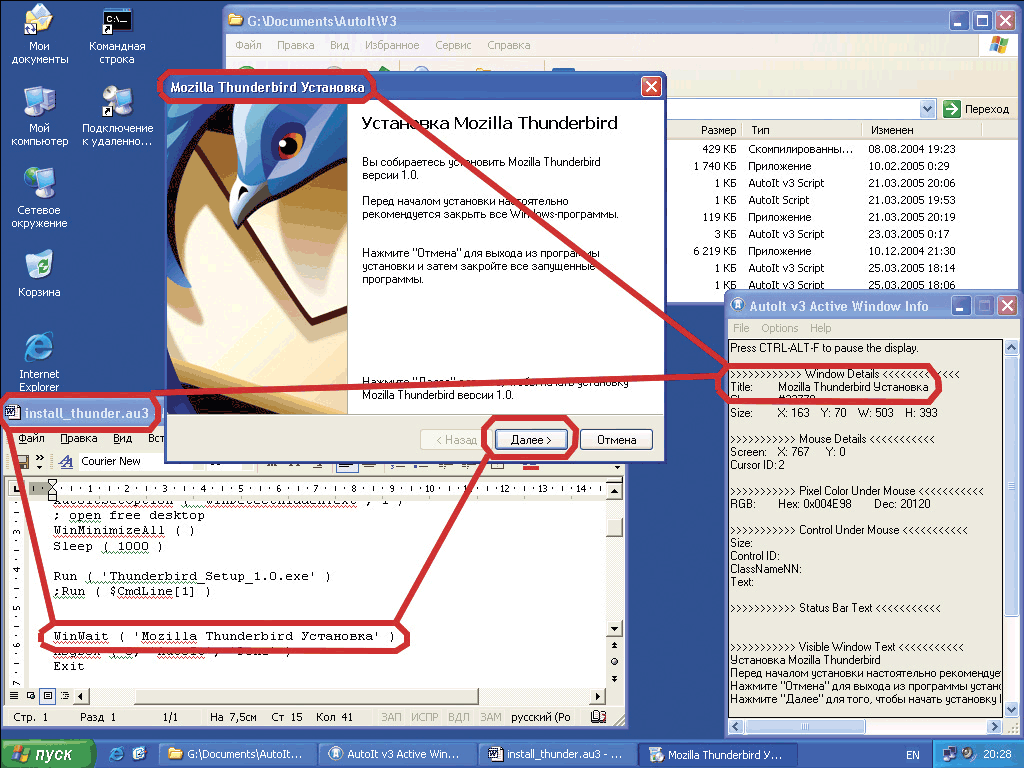The width and height of the screenshot is (1024, 768).
Task: Launch Outlook Express from the quick launch
Action: pos(139,754)
